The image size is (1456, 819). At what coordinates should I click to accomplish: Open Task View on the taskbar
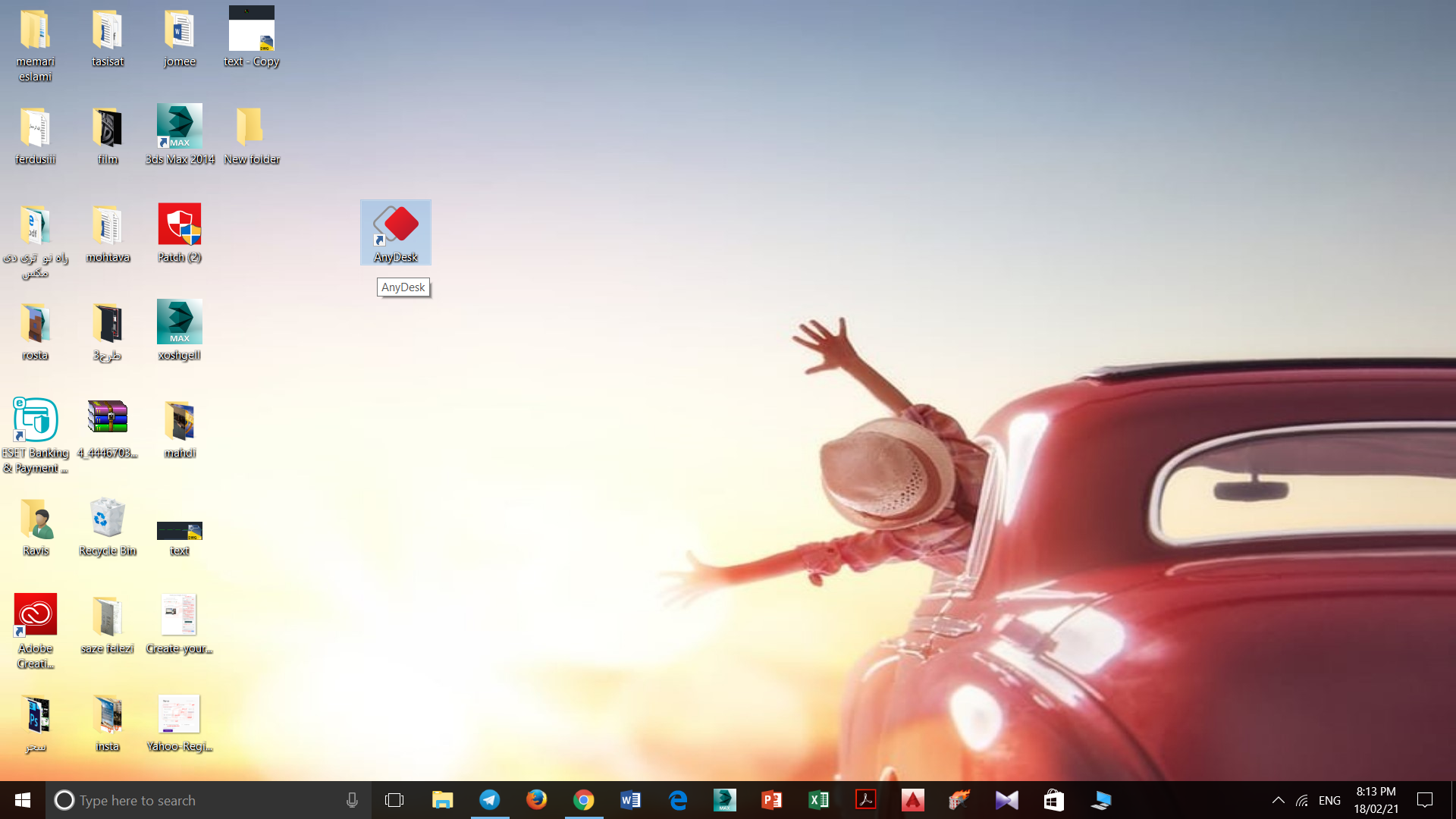click(394, 800)
